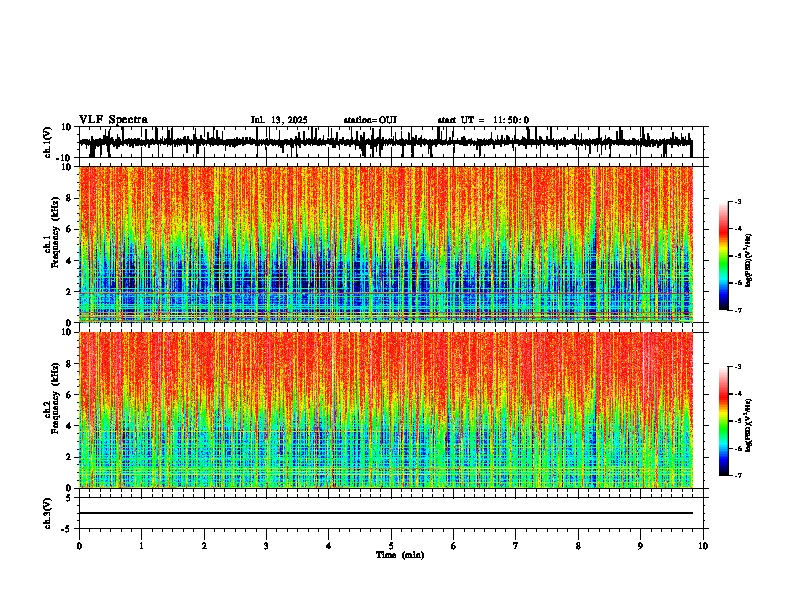Select the 'Time (min)' x-axis label
Screen dimensions: 792x612
click(400, 555)
